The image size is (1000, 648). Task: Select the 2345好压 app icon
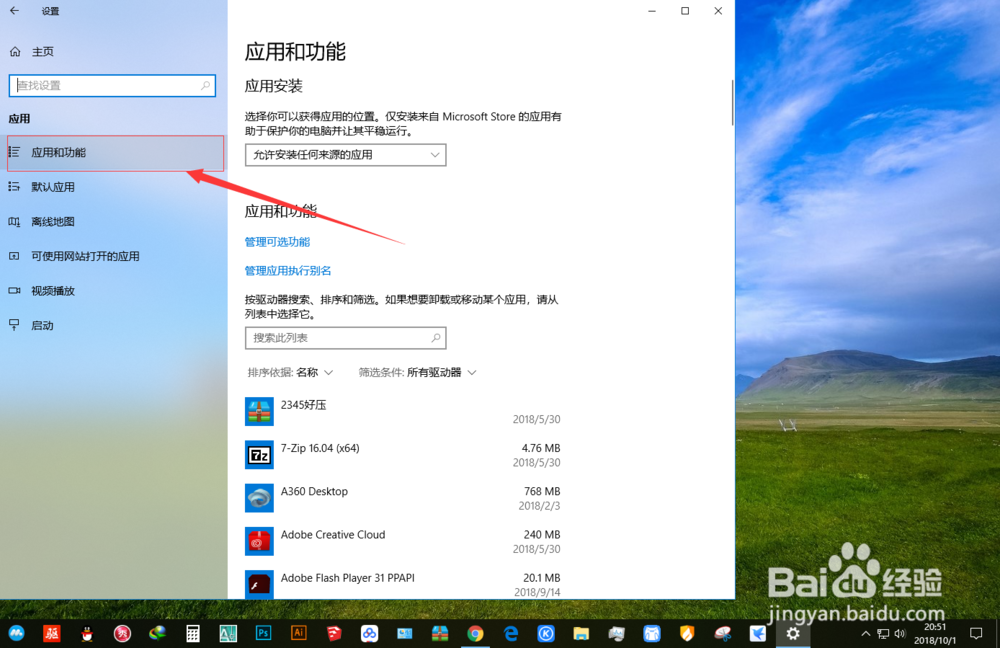(x=259, y=410)
